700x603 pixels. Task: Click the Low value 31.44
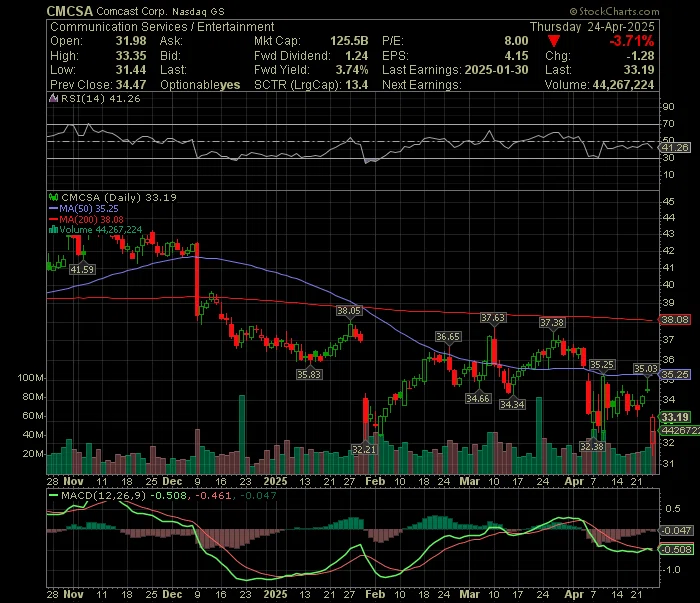[x=131, y=70]
